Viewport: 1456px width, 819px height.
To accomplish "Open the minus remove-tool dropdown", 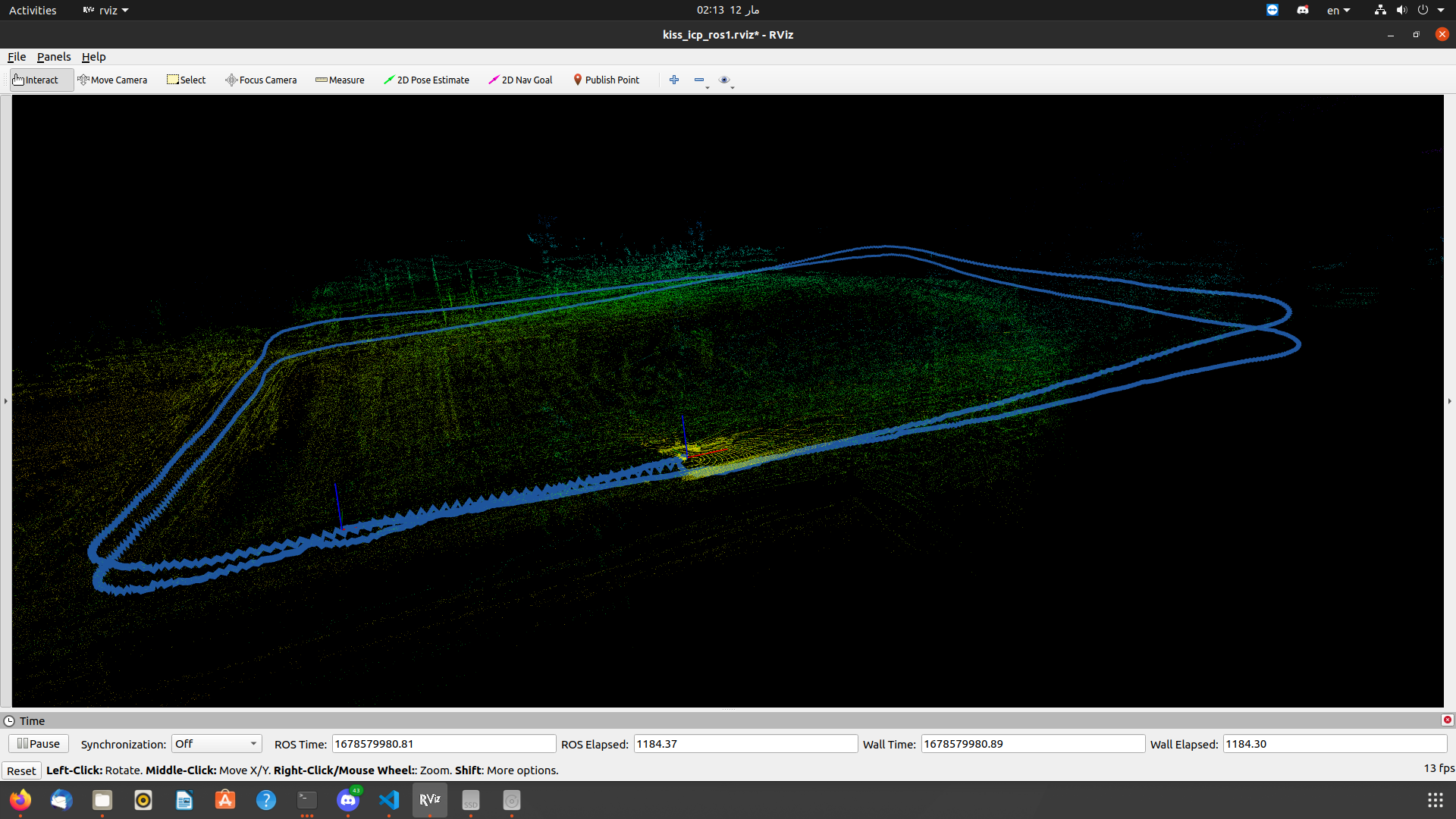I will [701, 80].
